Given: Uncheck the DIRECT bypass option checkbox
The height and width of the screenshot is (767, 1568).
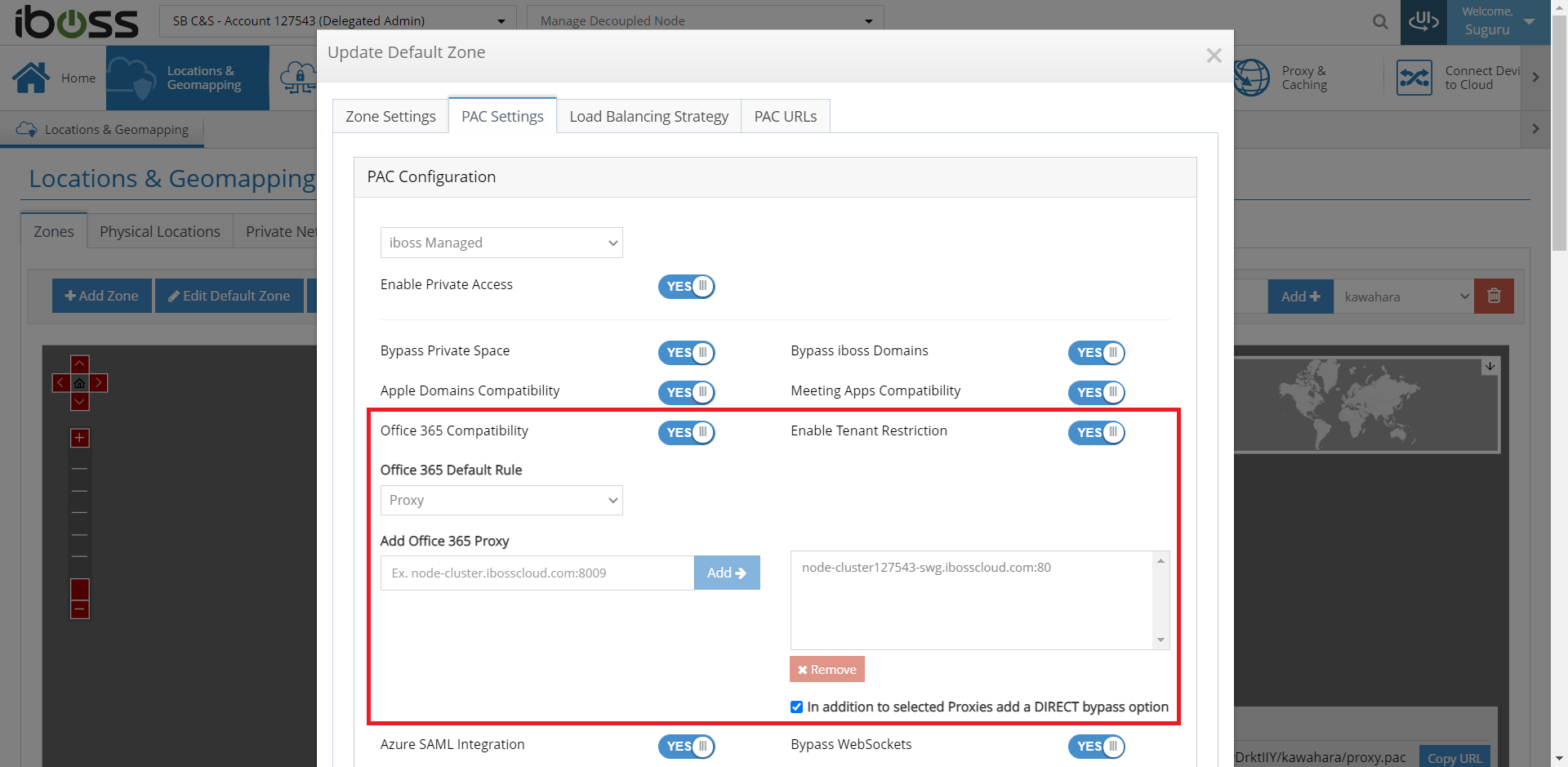Looking at the screenshot, I should pos(796,707).
